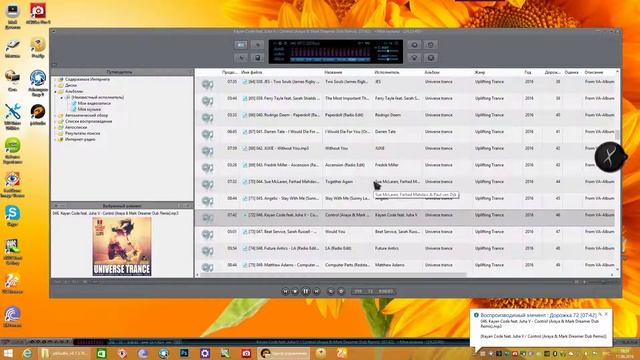Click the red camera icon on the taskbar

pos(246,353)
